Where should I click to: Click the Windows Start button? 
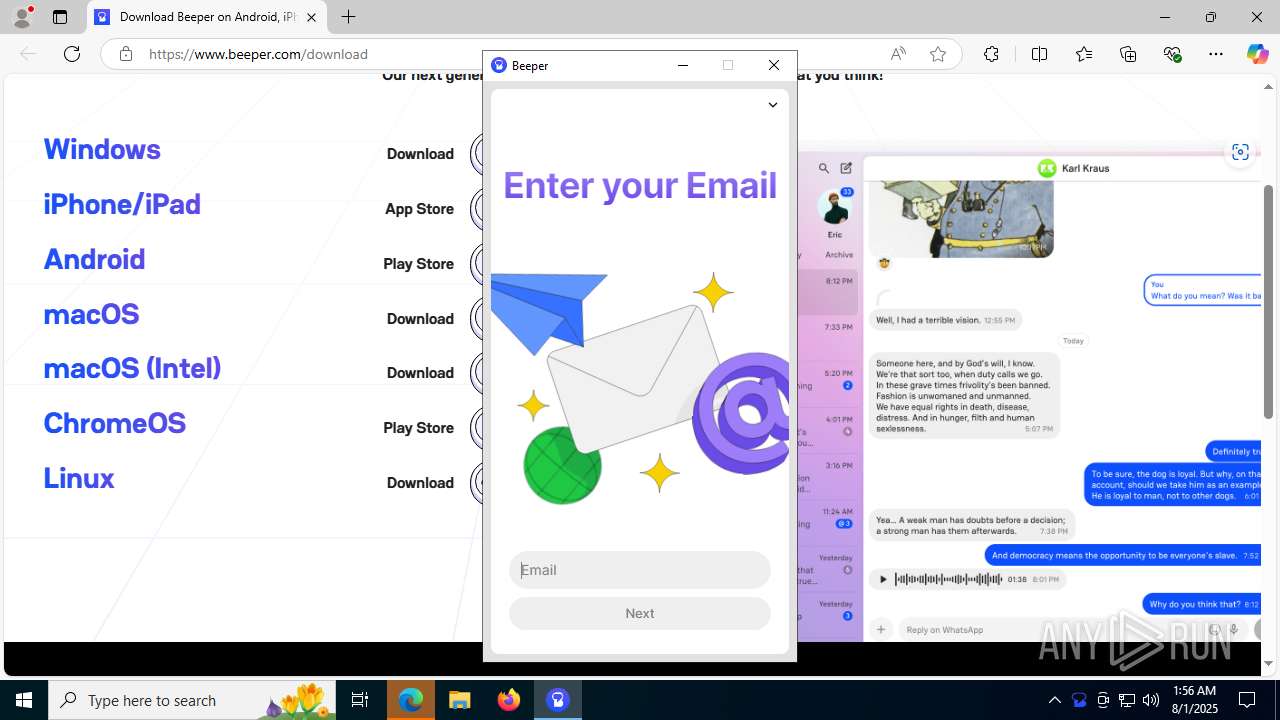click(x=24, y=700)
